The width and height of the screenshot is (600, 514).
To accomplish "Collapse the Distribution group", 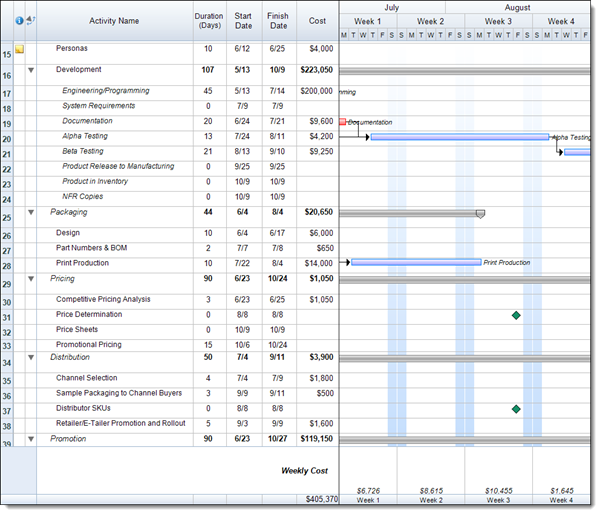I will point(31,357).
